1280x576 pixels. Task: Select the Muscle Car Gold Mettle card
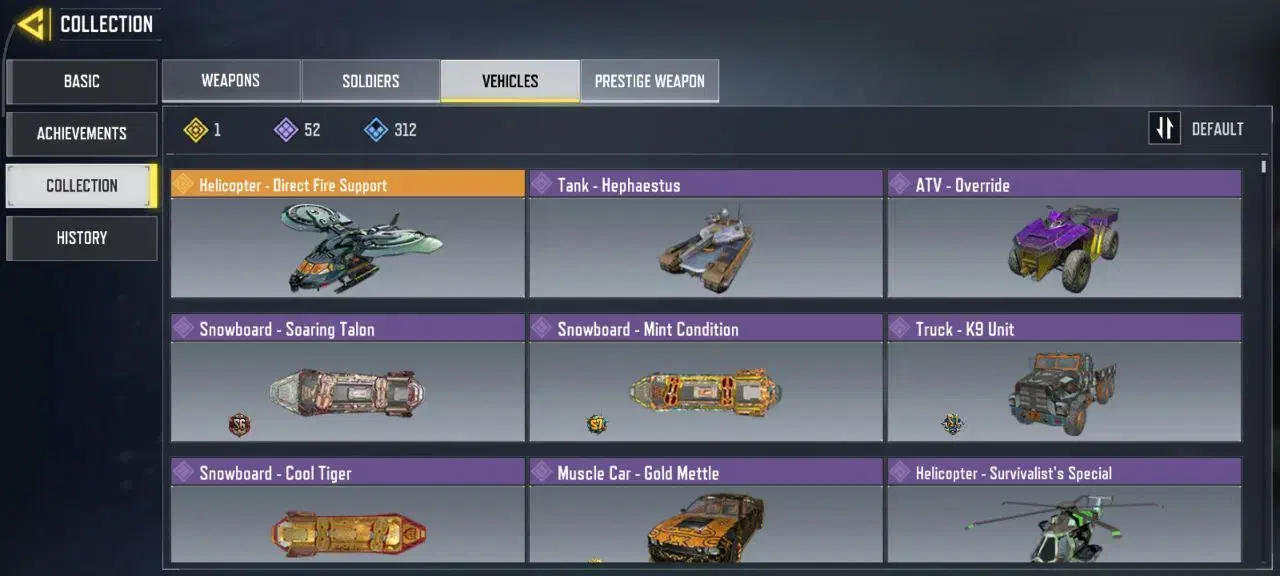pos(706,511)
